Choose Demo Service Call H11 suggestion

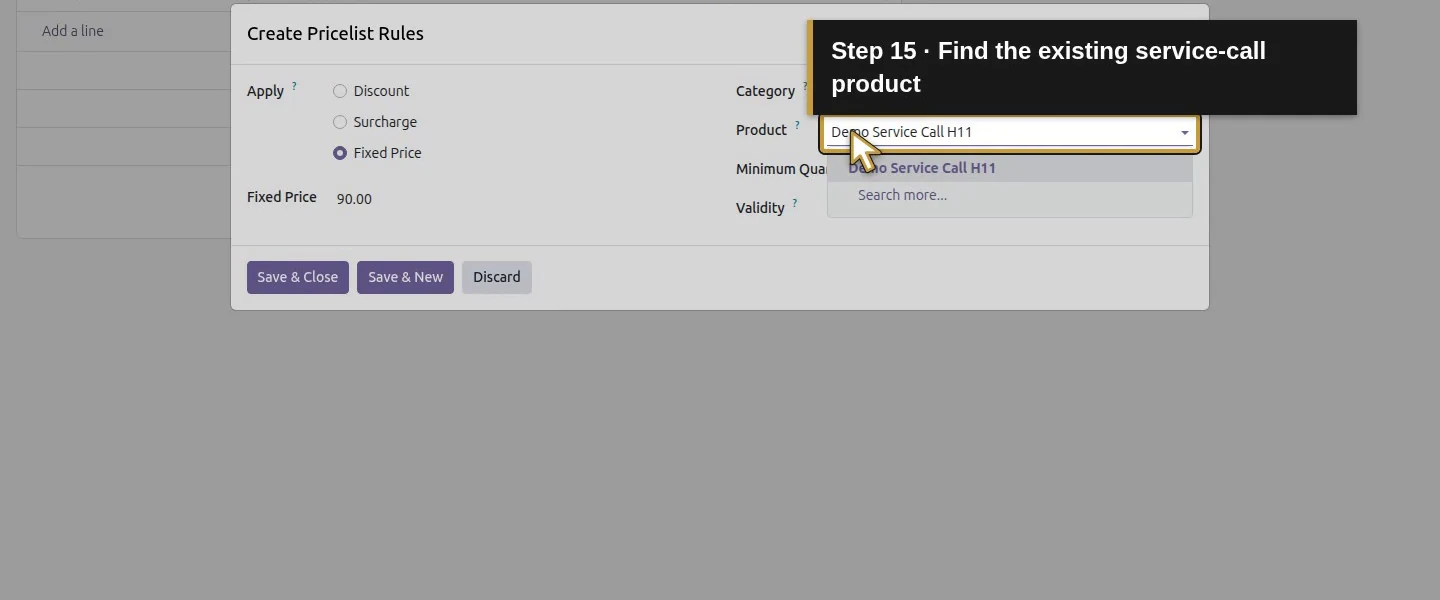[1010, 168]
